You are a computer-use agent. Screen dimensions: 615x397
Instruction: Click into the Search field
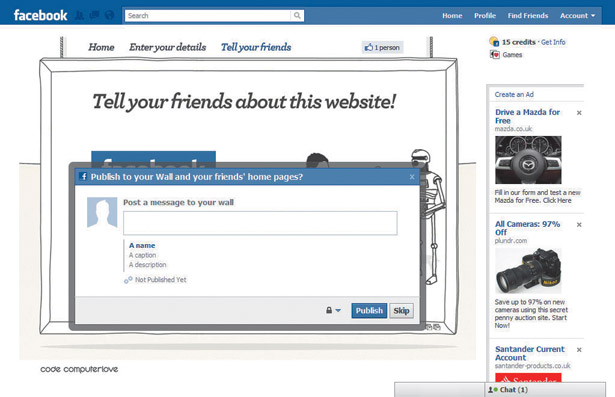point(208,16)
